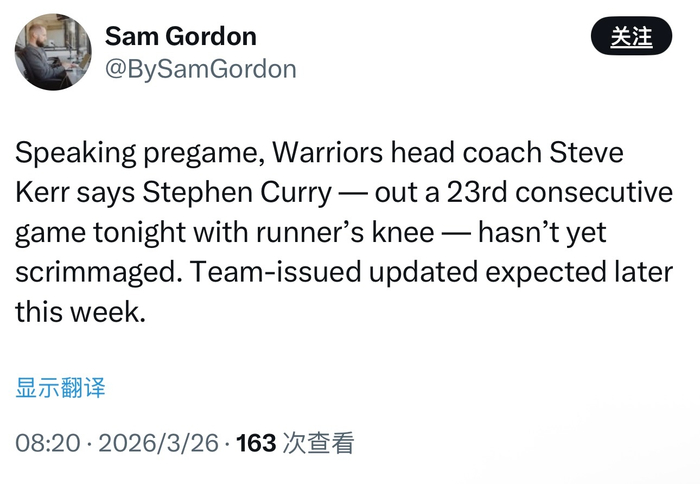Show translation via 显示翻译 link

coord(60,388)
